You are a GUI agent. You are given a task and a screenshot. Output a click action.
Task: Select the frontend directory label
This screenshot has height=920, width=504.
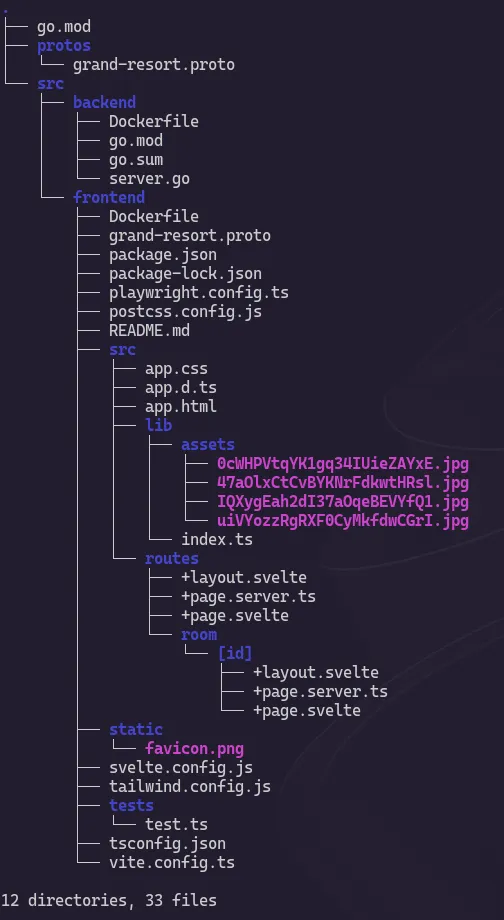[109, 197]
